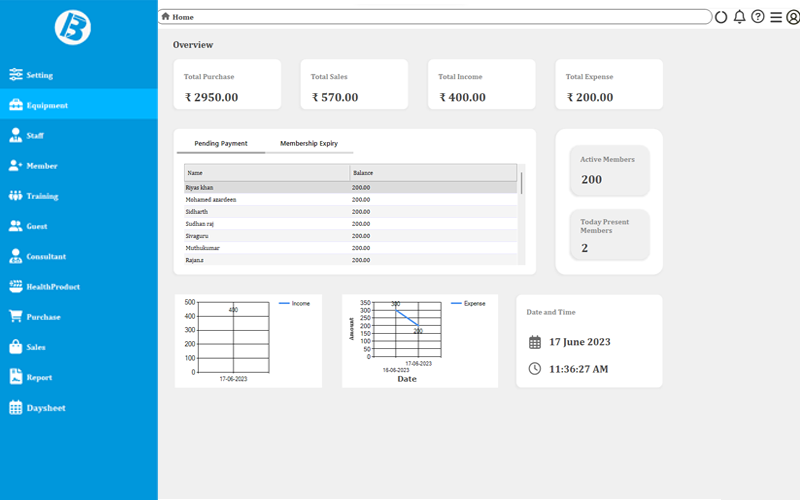The image size is (800, 500).
Task: Click the Total Purchase card
Action: [x=227, y=84]
